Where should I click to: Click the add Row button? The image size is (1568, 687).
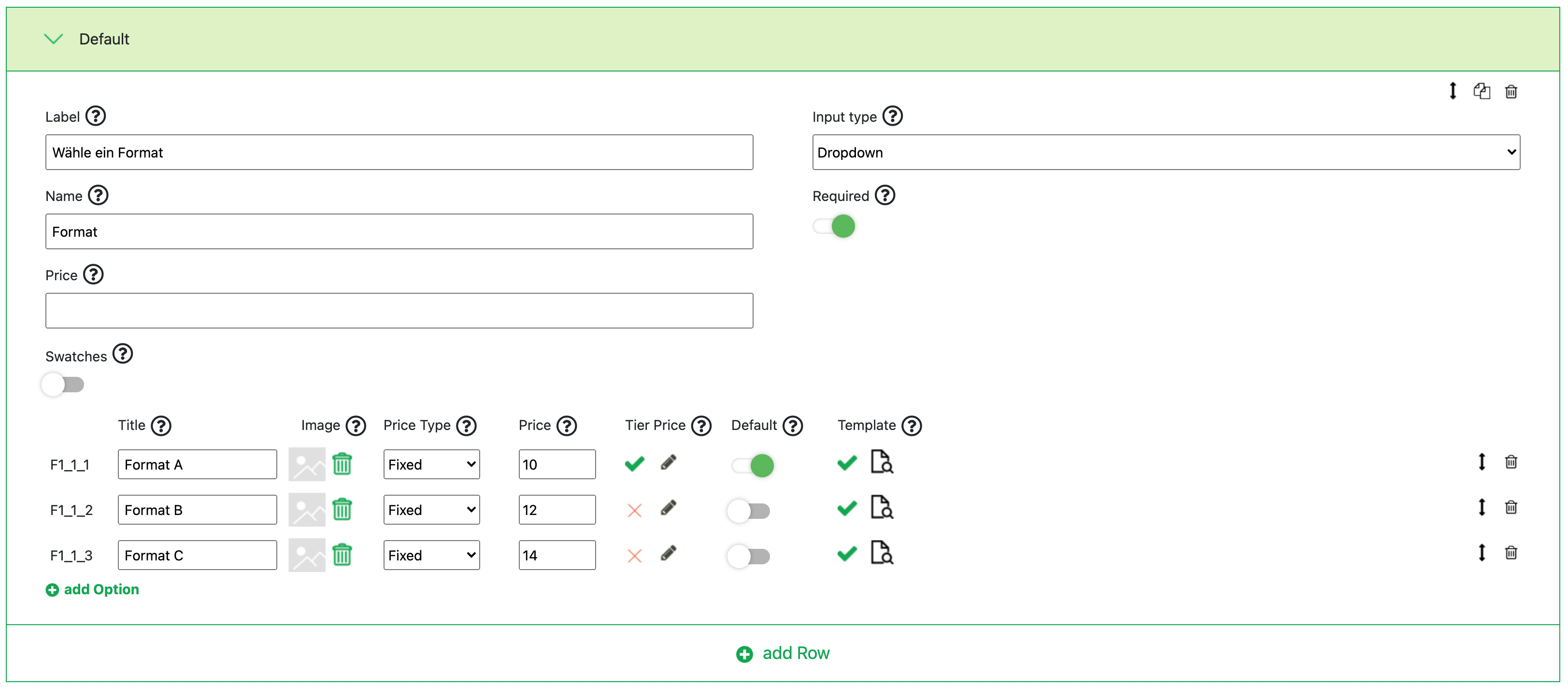click(783, 653)
